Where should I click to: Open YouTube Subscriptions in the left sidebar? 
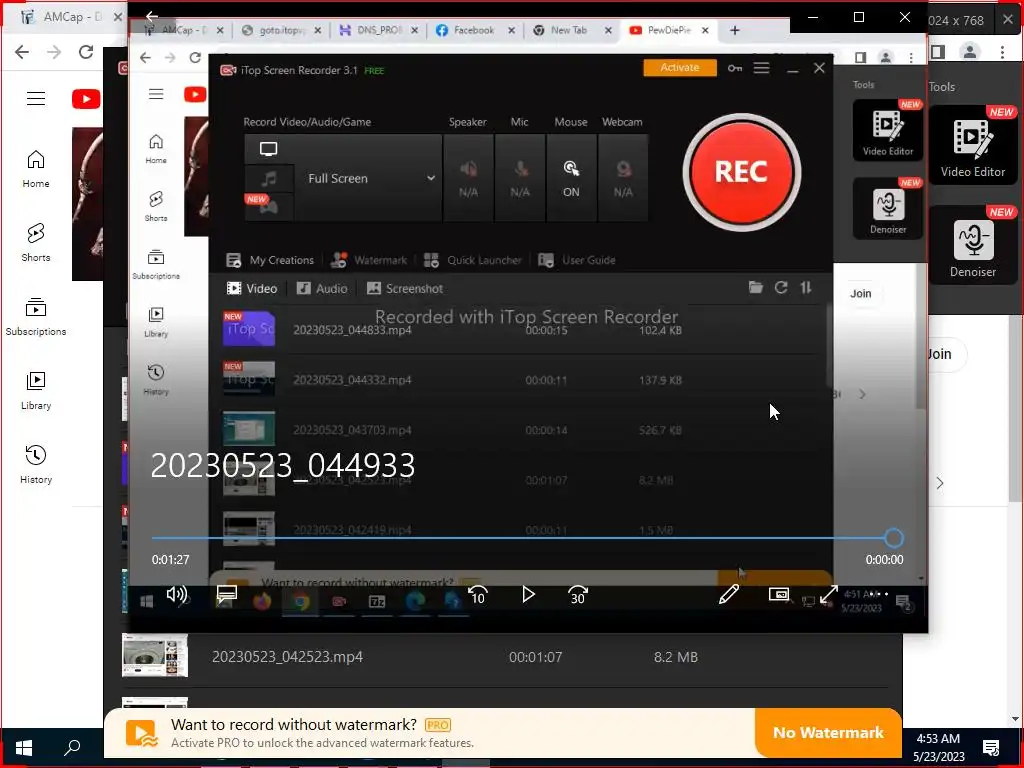36,317
